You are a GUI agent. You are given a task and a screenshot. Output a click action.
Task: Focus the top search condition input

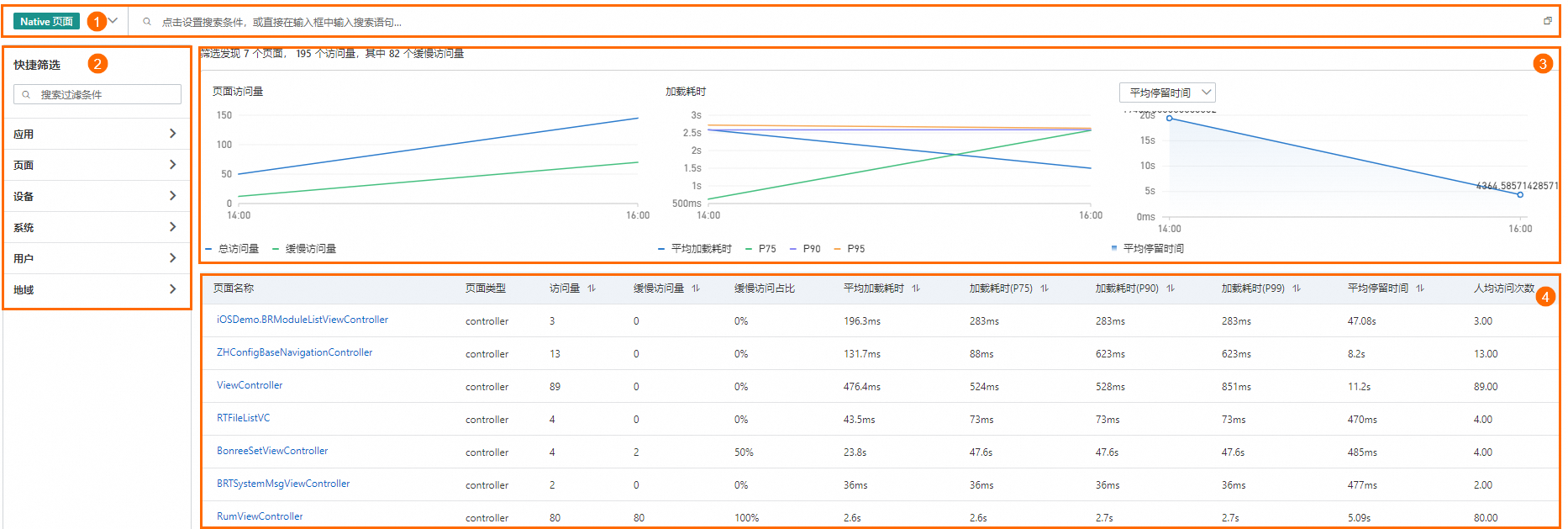coord(840,22)
